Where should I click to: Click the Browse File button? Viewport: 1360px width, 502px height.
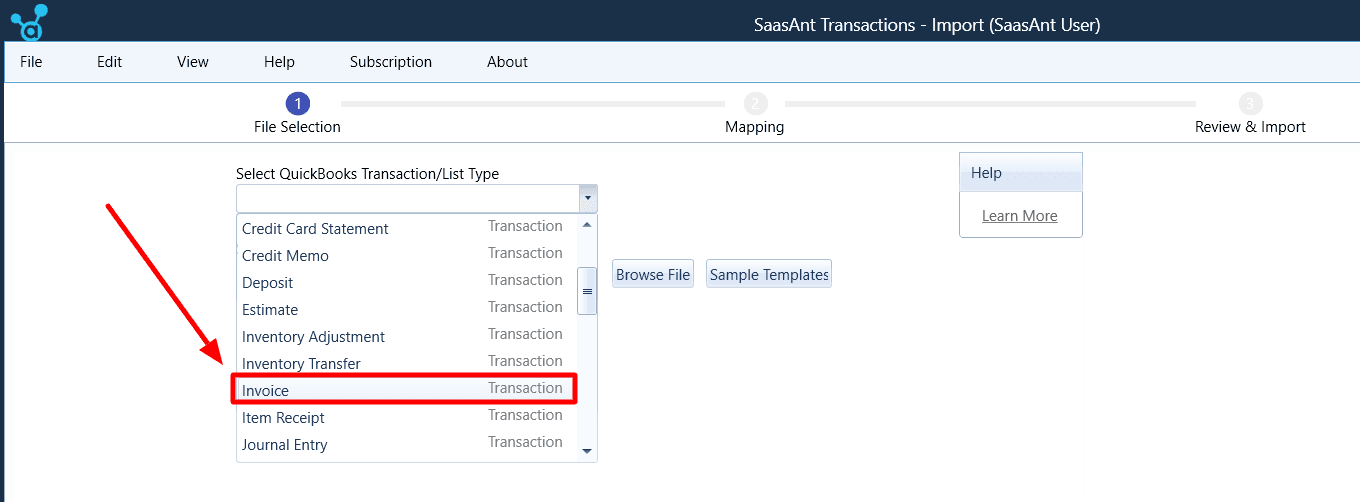pyautogui.click(x=653, y=274)
